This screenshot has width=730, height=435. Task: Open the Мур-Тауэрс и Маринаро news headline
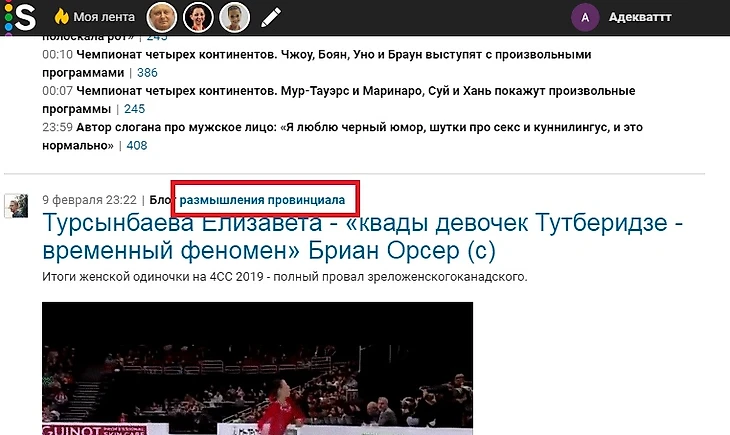(338, 100)
